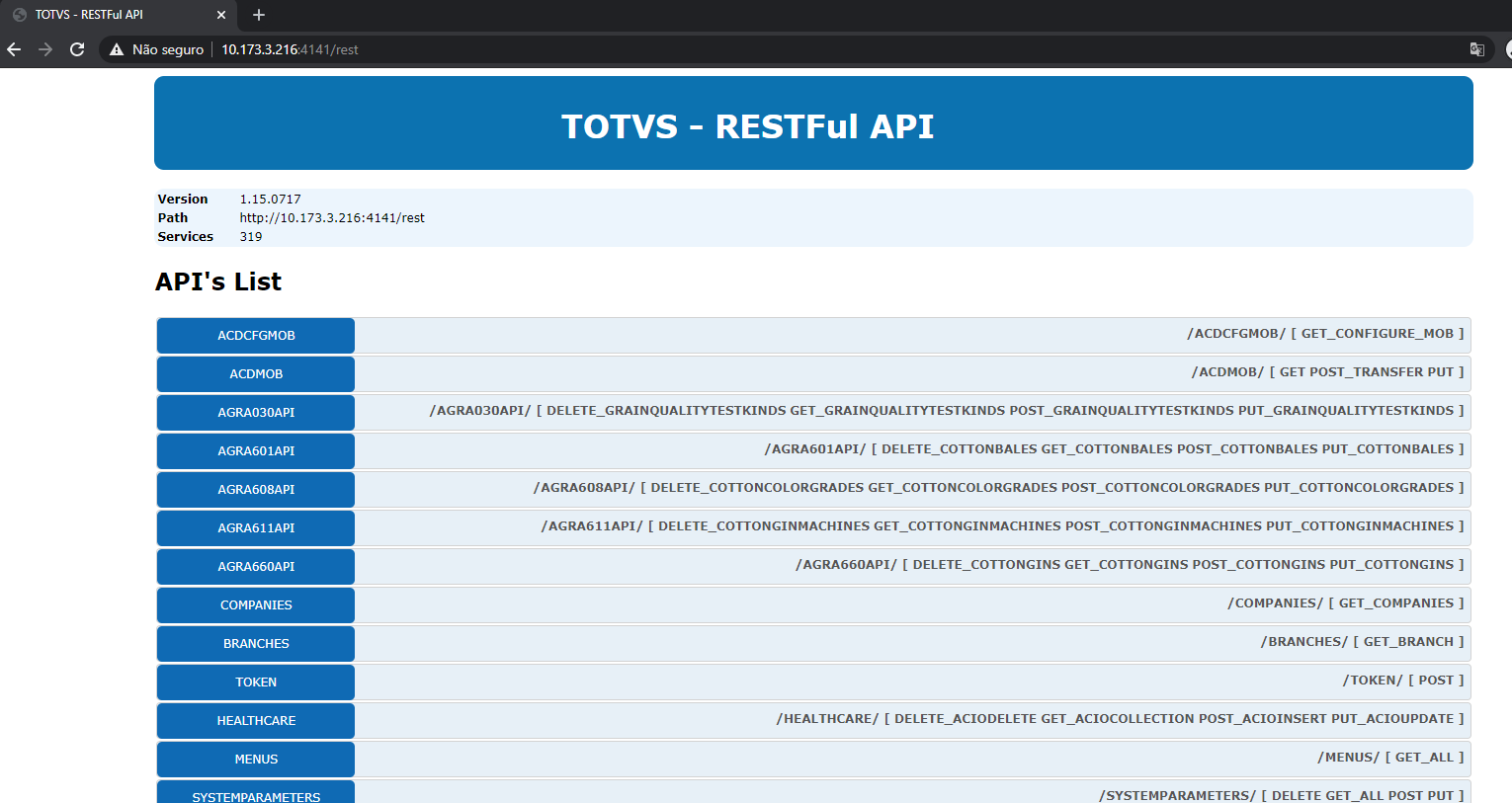Reload the page with the refresh icon

[x=77, y=49]
